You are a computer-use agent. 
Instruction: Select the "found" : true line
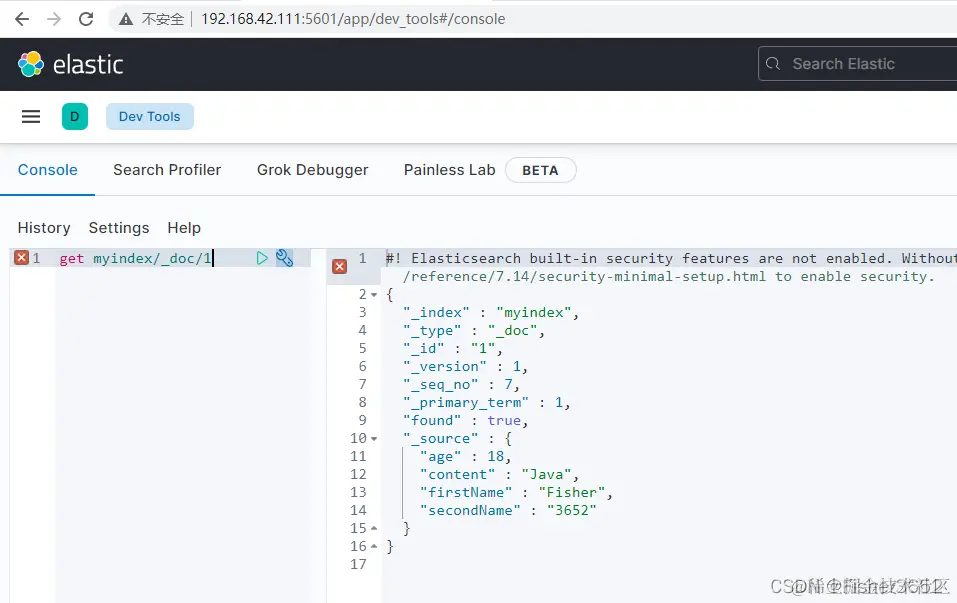click(465, 421)
